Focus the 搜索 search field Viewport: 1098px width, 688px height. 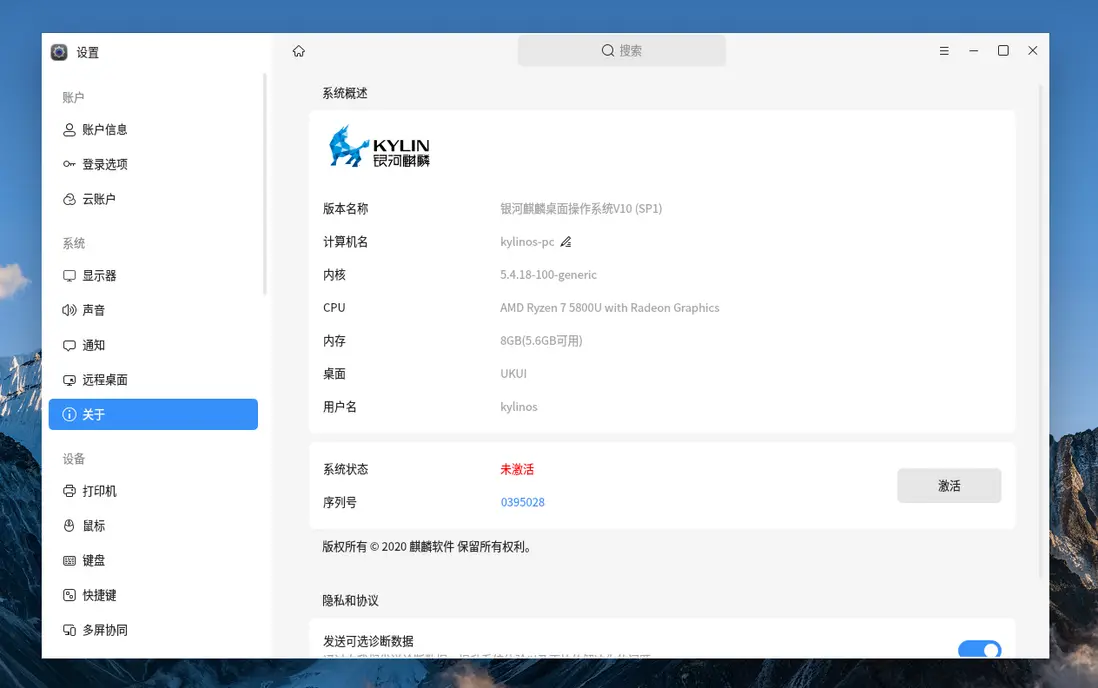pyautogui.click(x=622, y=50)
